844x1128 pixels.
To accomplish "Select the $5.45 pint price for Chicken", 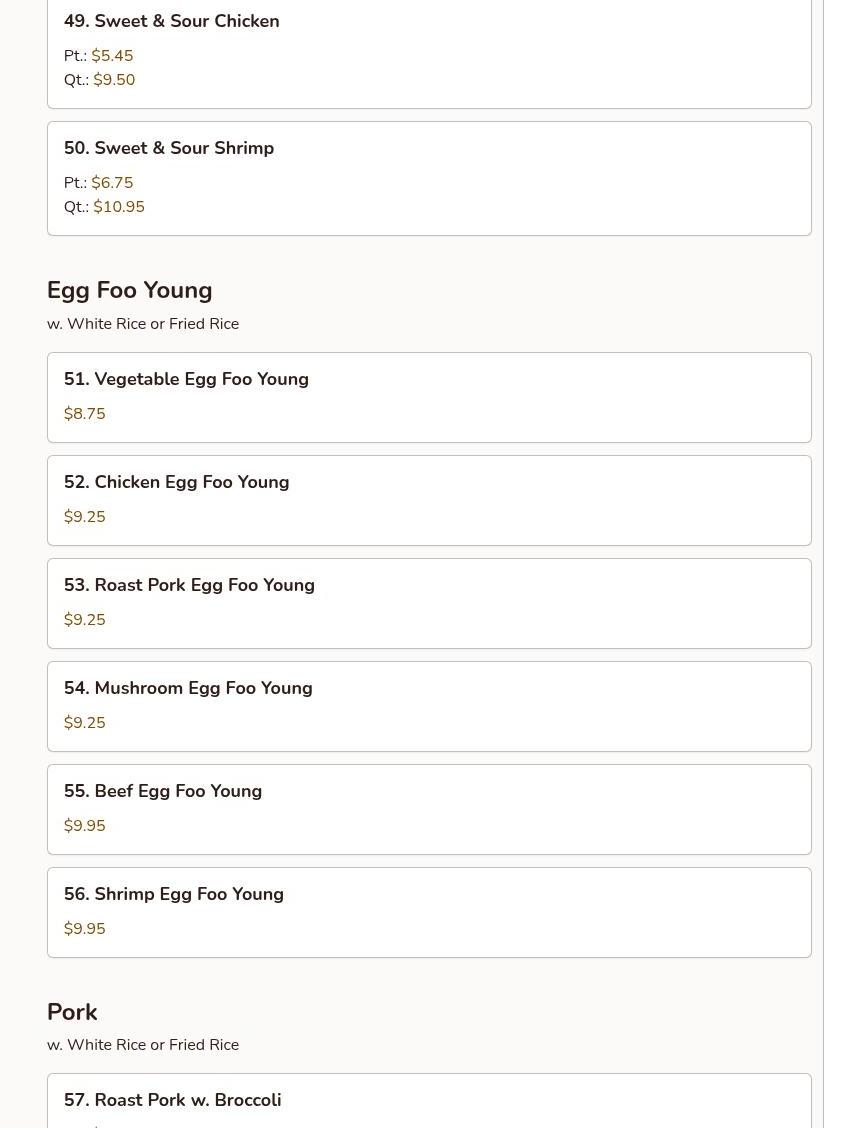I will (x=112, y=56).
